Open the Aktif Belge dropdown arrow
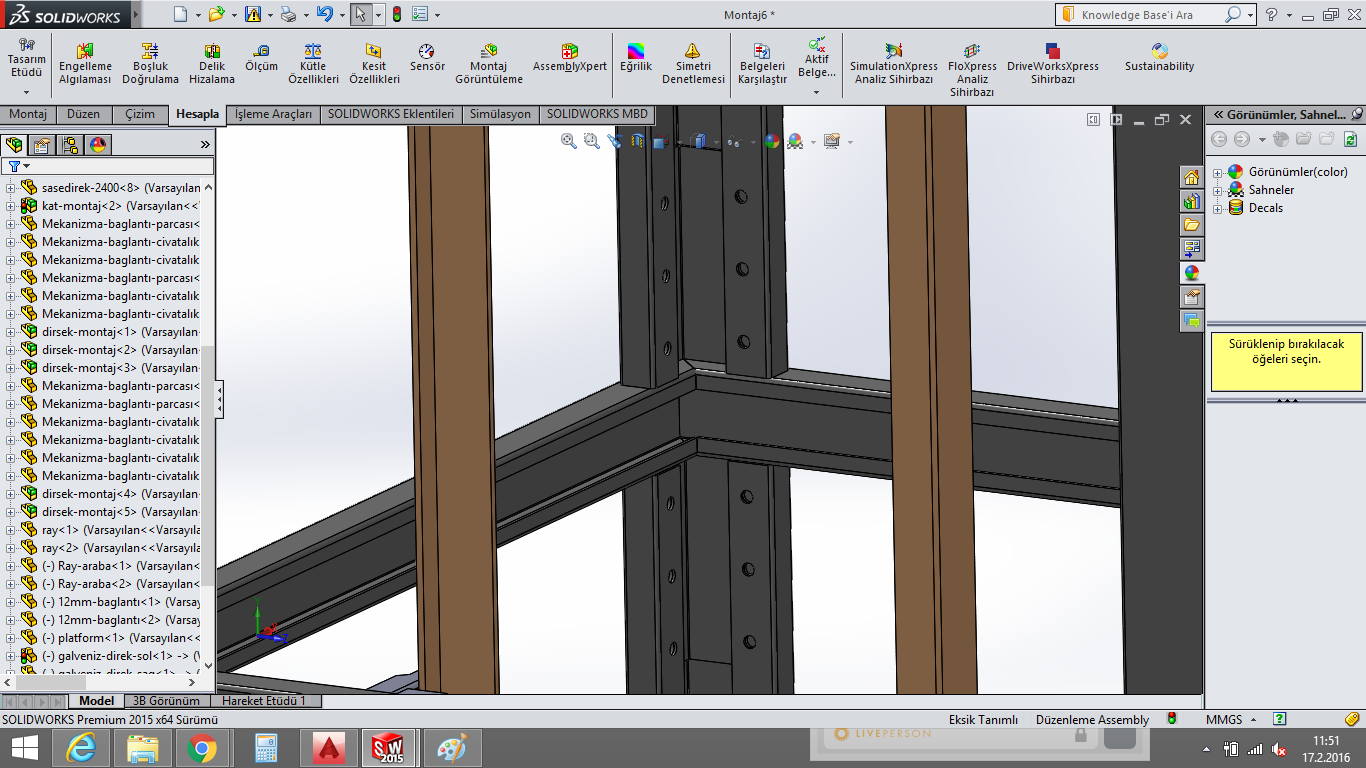 [x=816, y=93]
